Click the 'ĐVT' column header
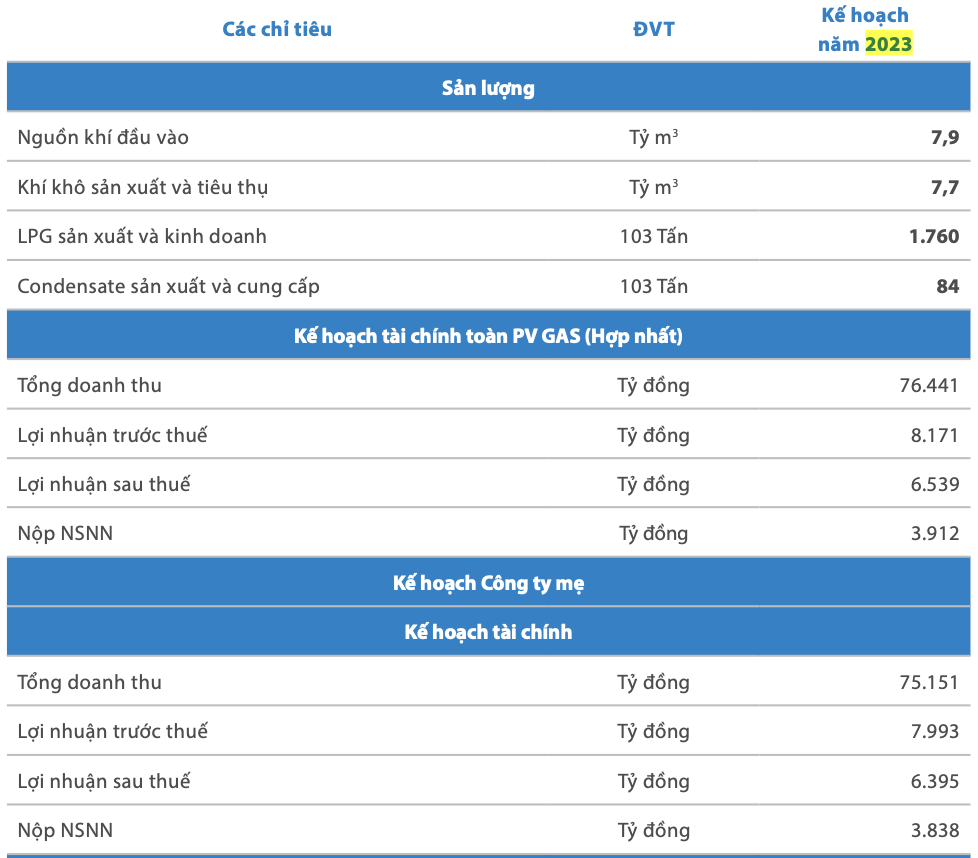 pyautogui.click(x=654, y=29)
